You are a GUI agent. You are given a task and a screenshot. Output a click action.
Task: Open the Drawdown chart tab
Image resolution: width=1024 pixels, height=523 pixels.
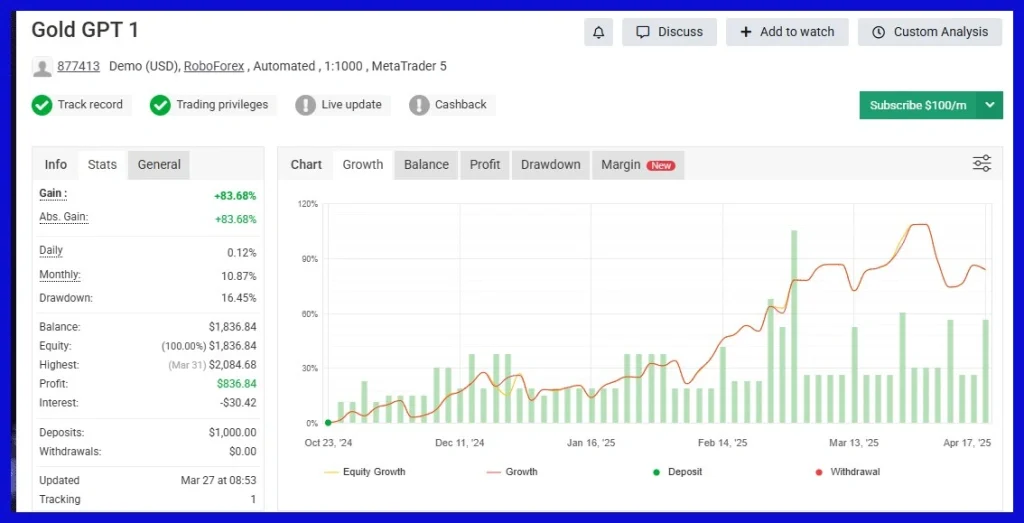click(550, 165)
